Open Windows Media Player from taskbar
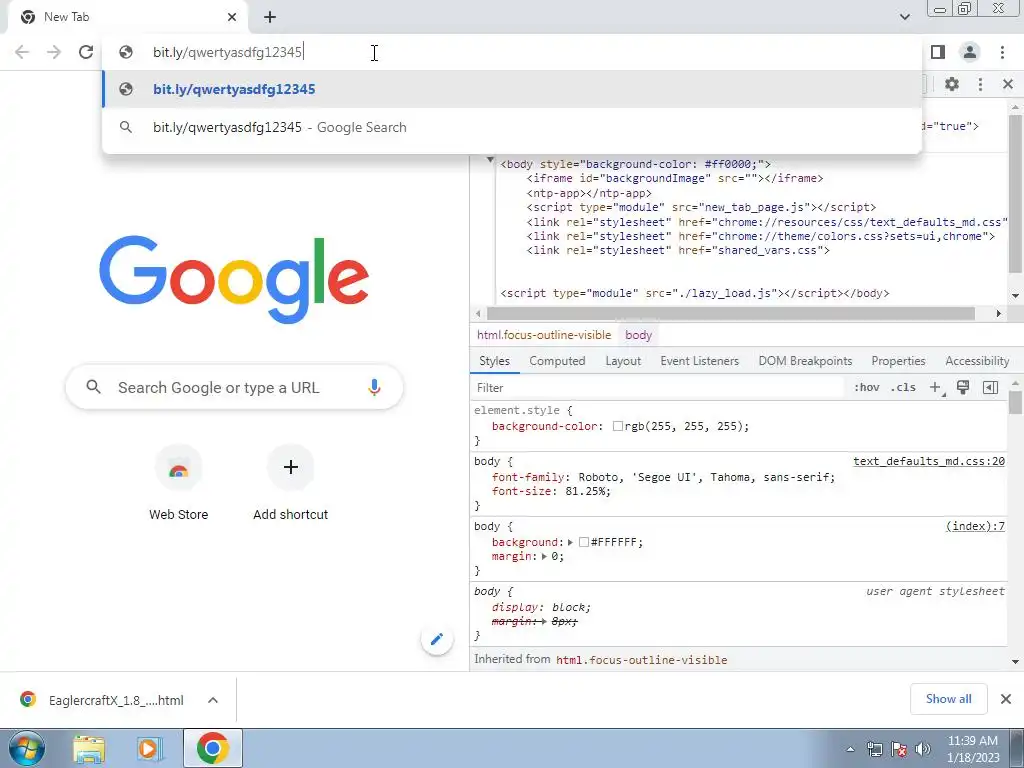 [x=150, y=748]
